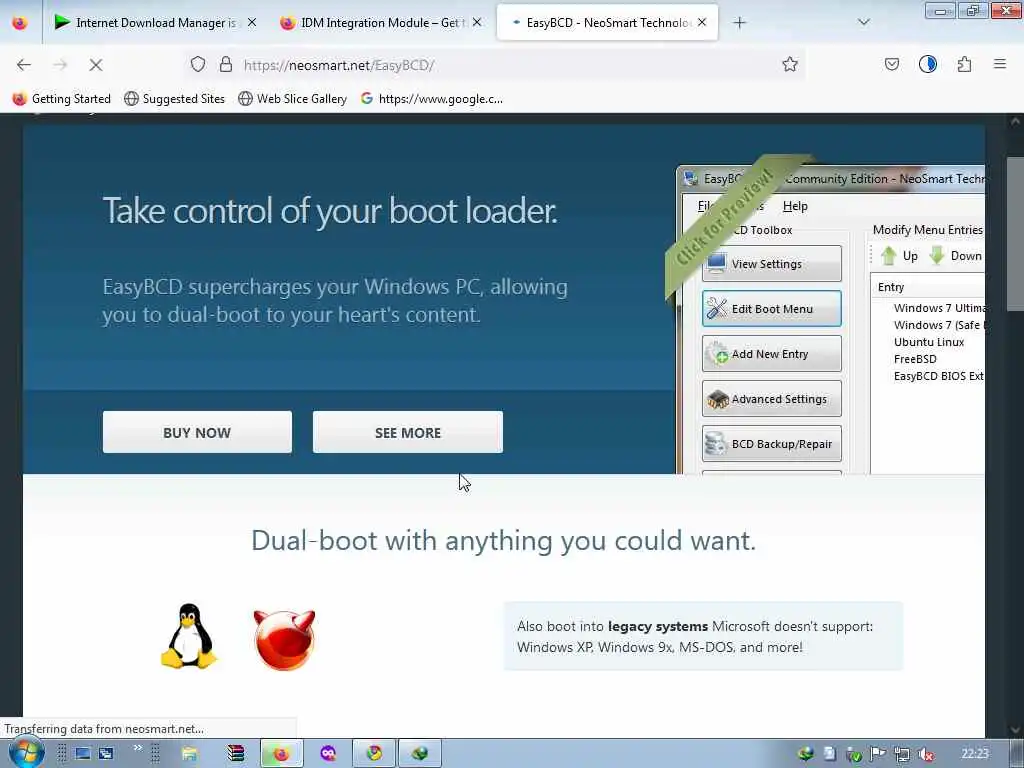The width and height of the screenshot is (1024, 768).
Task: Click the FreeBSD red daemon logo
Action: [284, 639]
